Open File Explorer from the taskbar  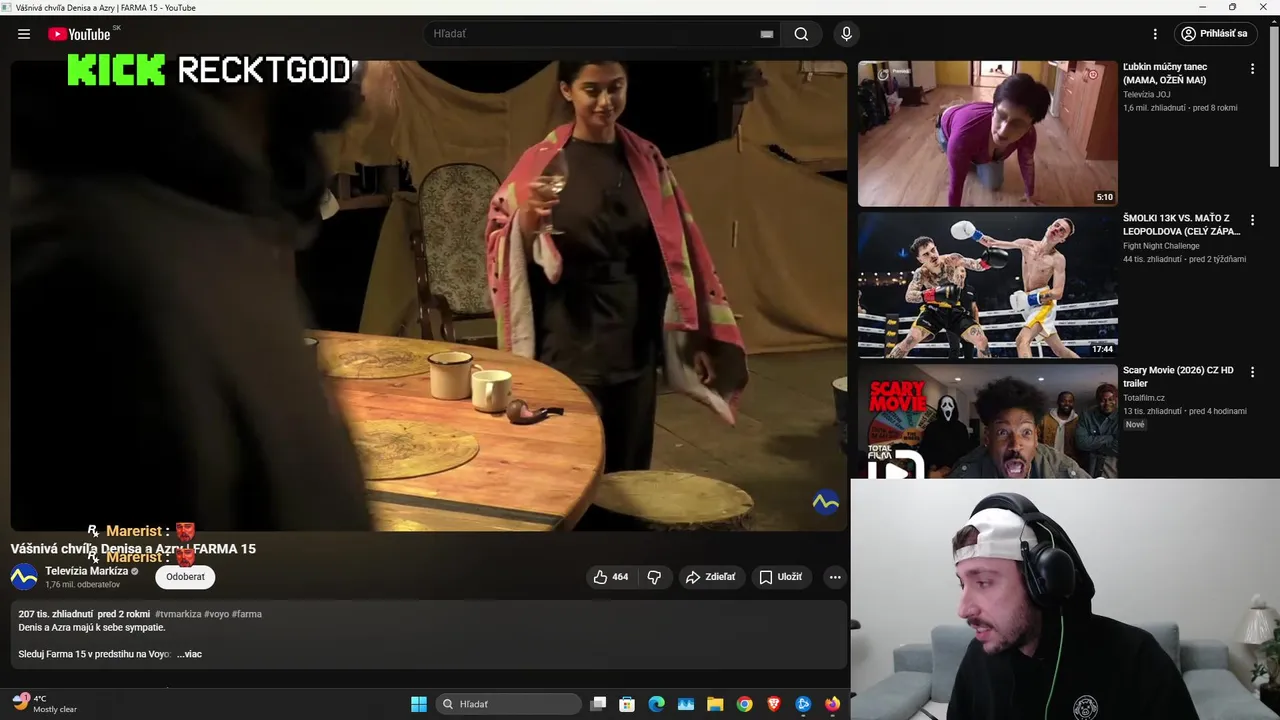pos(715,704)
